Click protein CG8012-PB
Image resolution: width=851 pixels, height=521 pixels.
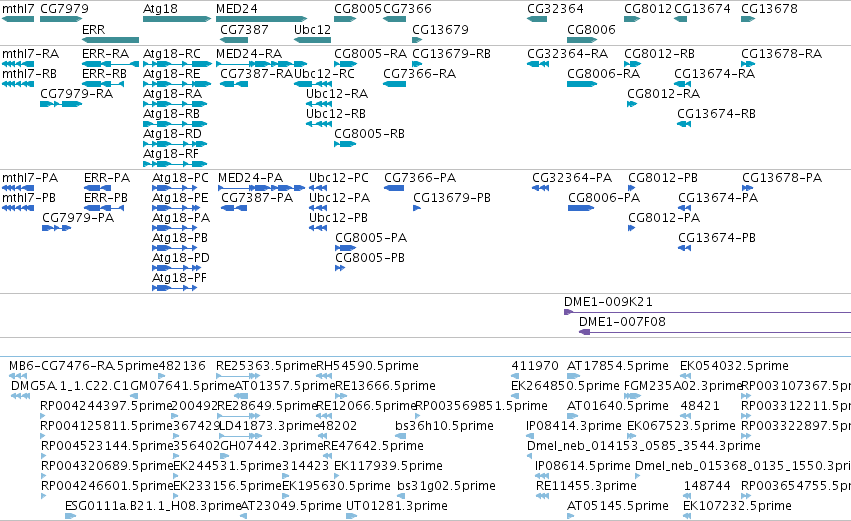(x=663, y=178)
